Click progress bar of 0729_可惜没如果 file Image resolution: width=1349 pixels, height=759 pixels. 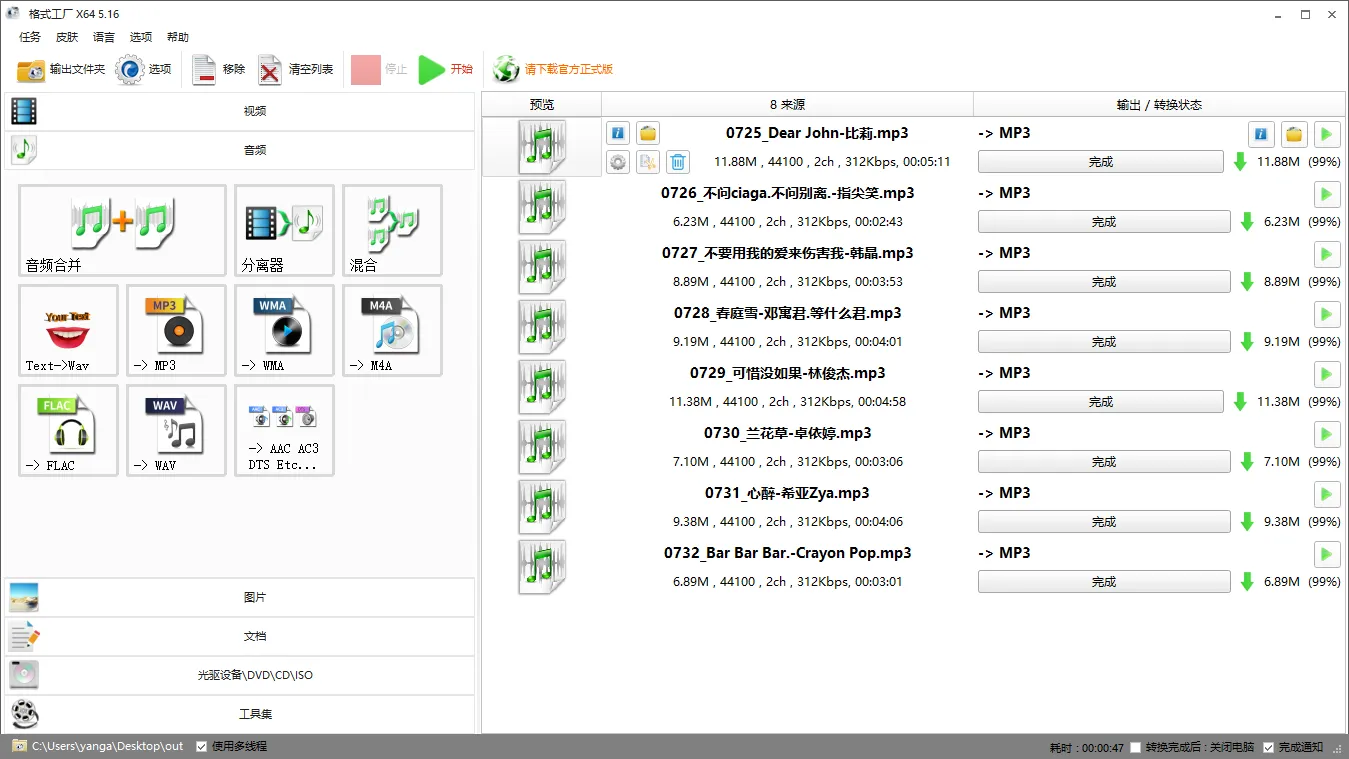[x=1100, y=402]
